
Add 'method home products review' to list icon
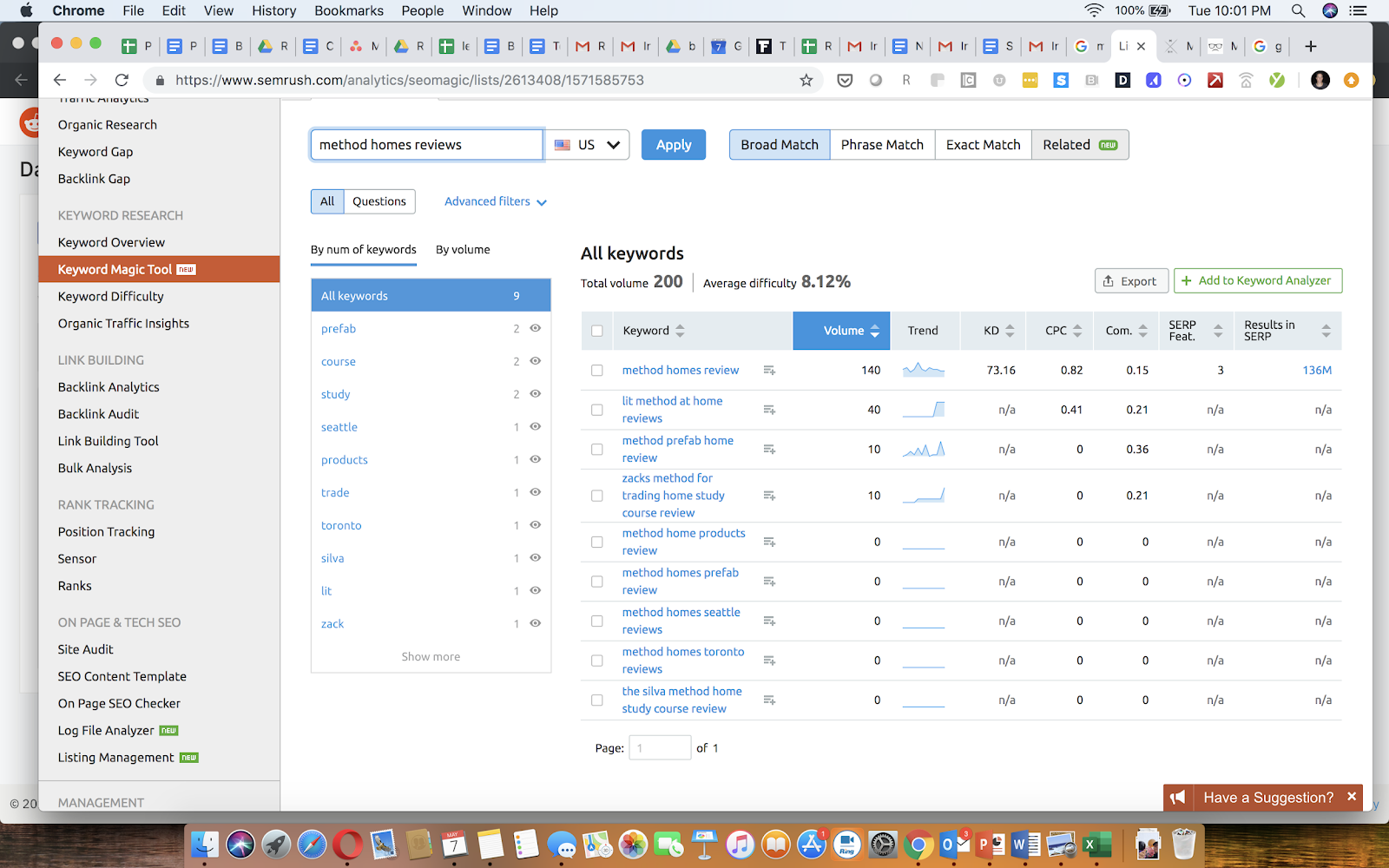(769, 542)
